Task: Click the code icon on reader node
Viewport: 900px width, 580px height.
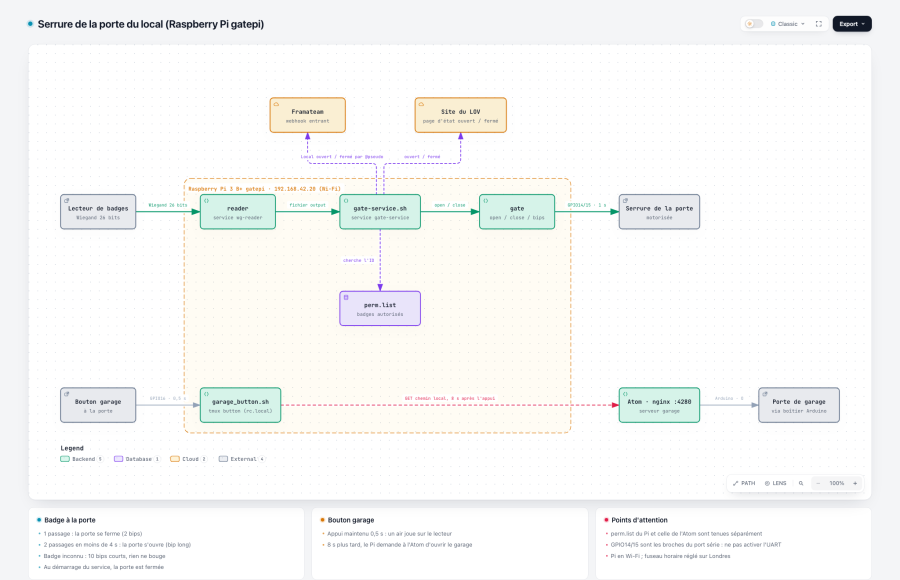Action: [x=206, y=201]
